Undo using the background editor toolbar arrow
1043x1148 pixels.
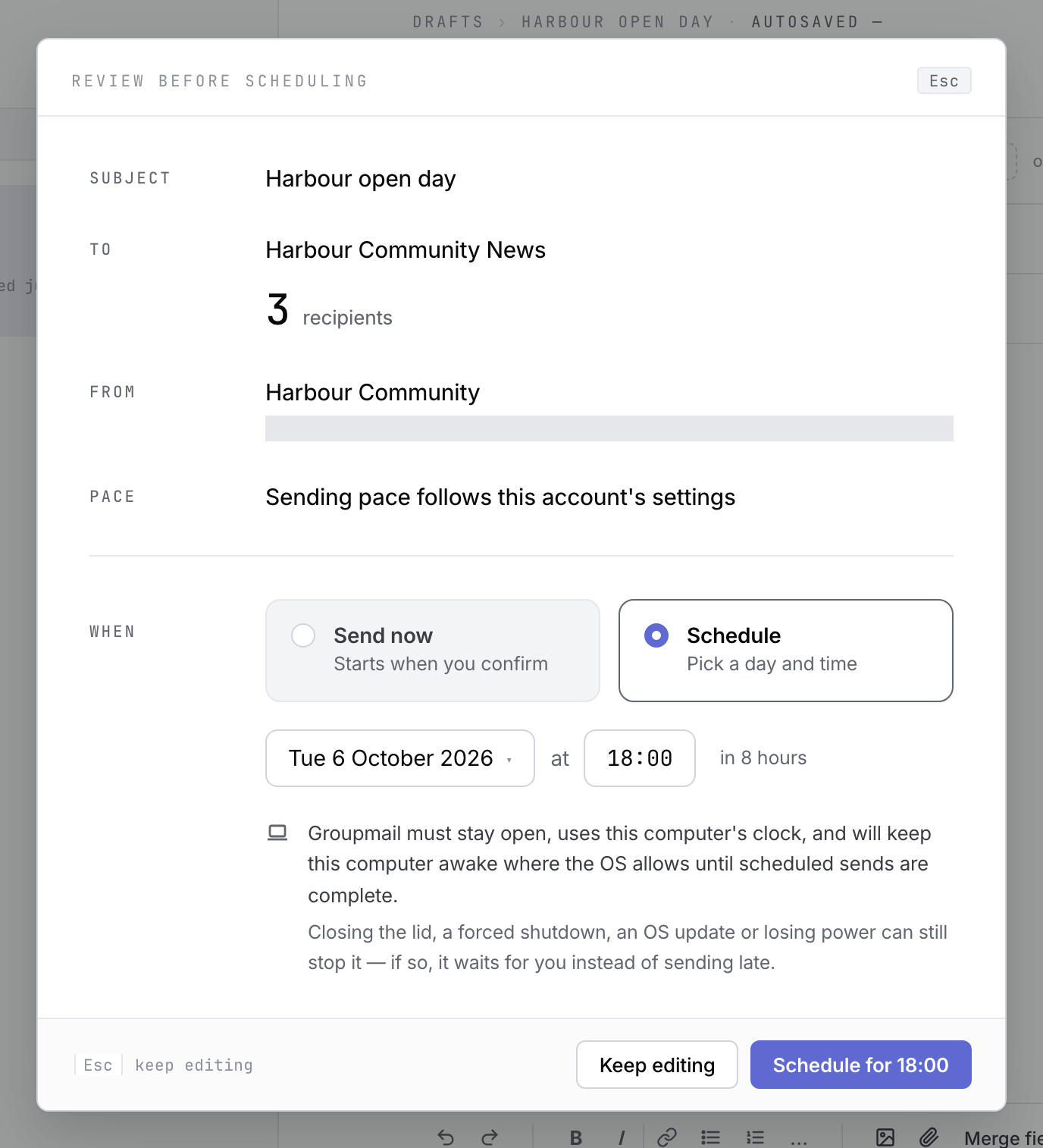(446, 1137)
